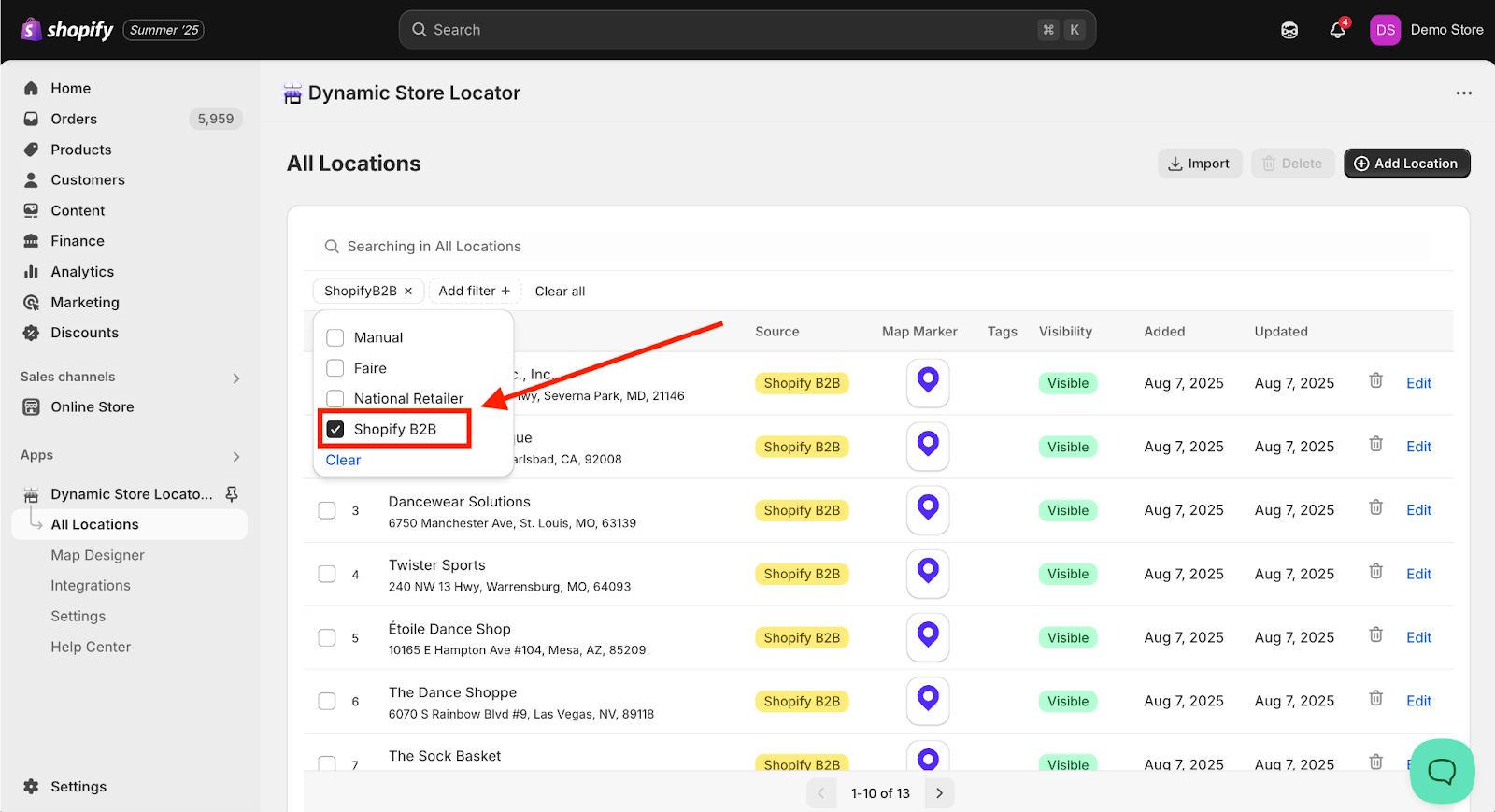Open app Settings under Dynamic Store Locator
The height and width of the screenshot is (812, 1495).
point(78,617)
